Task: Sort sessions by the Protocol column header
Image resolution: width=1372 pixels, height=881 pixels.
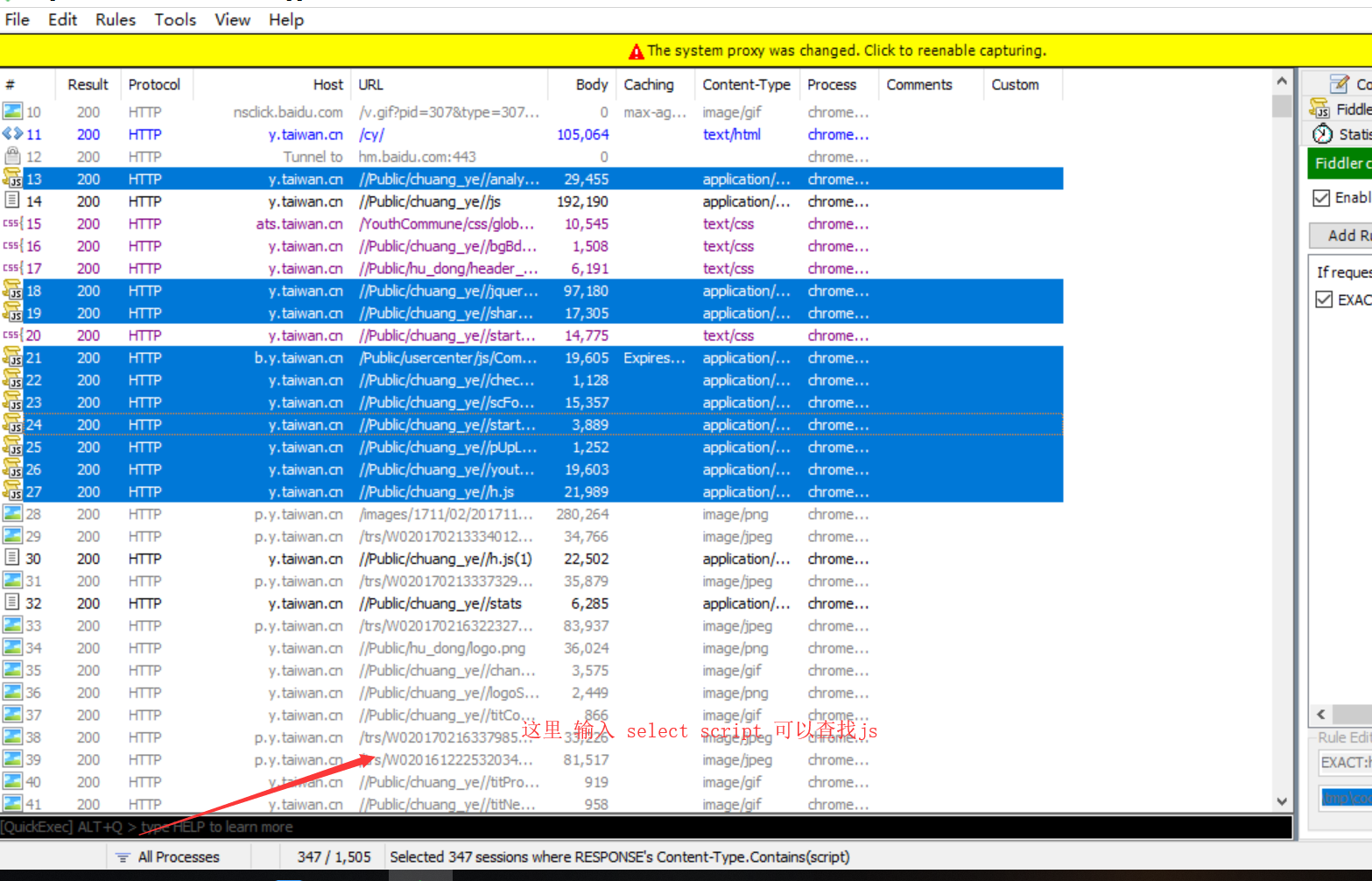Action: point(155,85)
